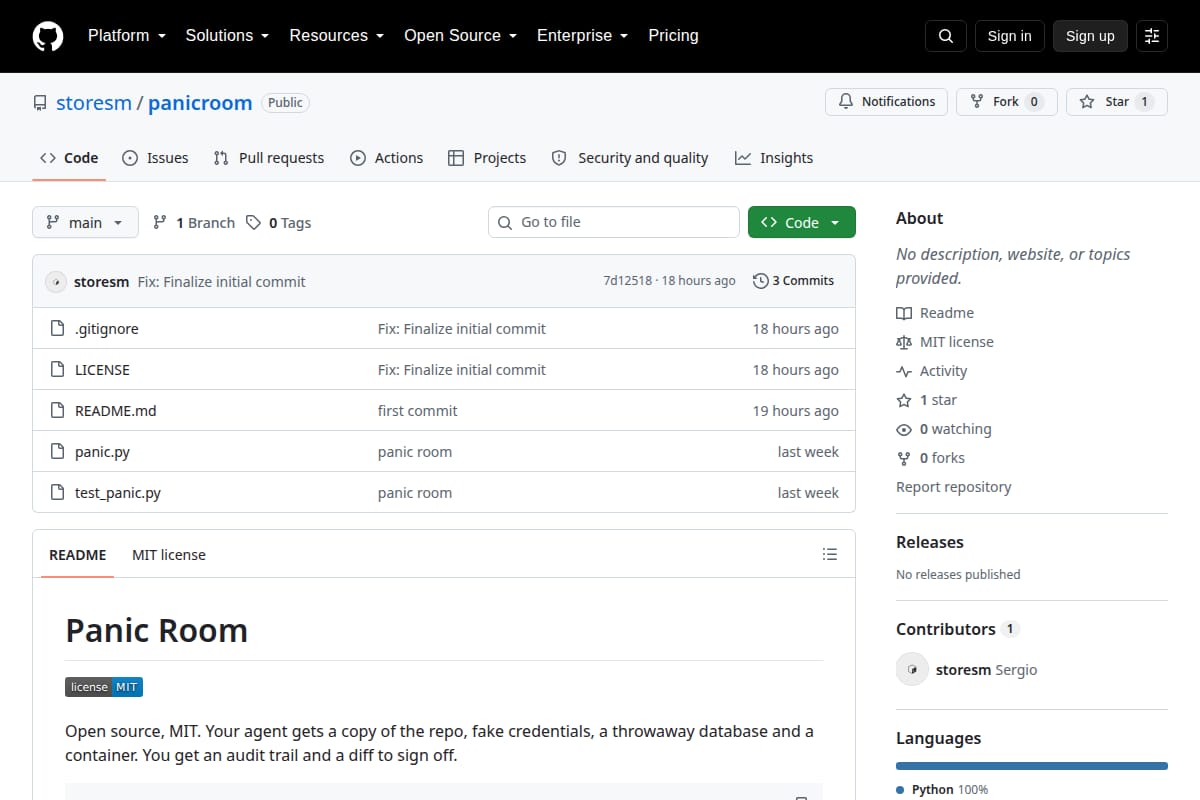Open commit hash 7d12518
Image resolution: width=1200 pixels, height=800 pixels.
click(x=627, y=281)
